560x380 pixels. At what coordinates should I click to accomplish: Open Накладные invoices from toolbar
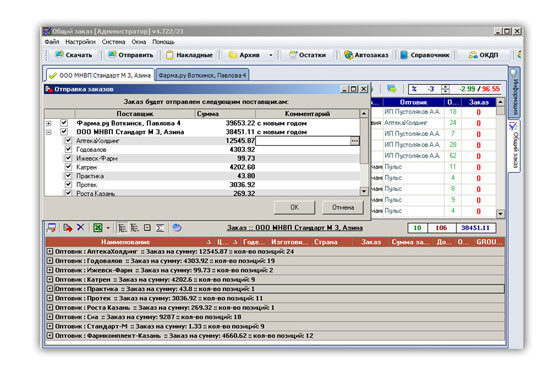click(189, 55)
